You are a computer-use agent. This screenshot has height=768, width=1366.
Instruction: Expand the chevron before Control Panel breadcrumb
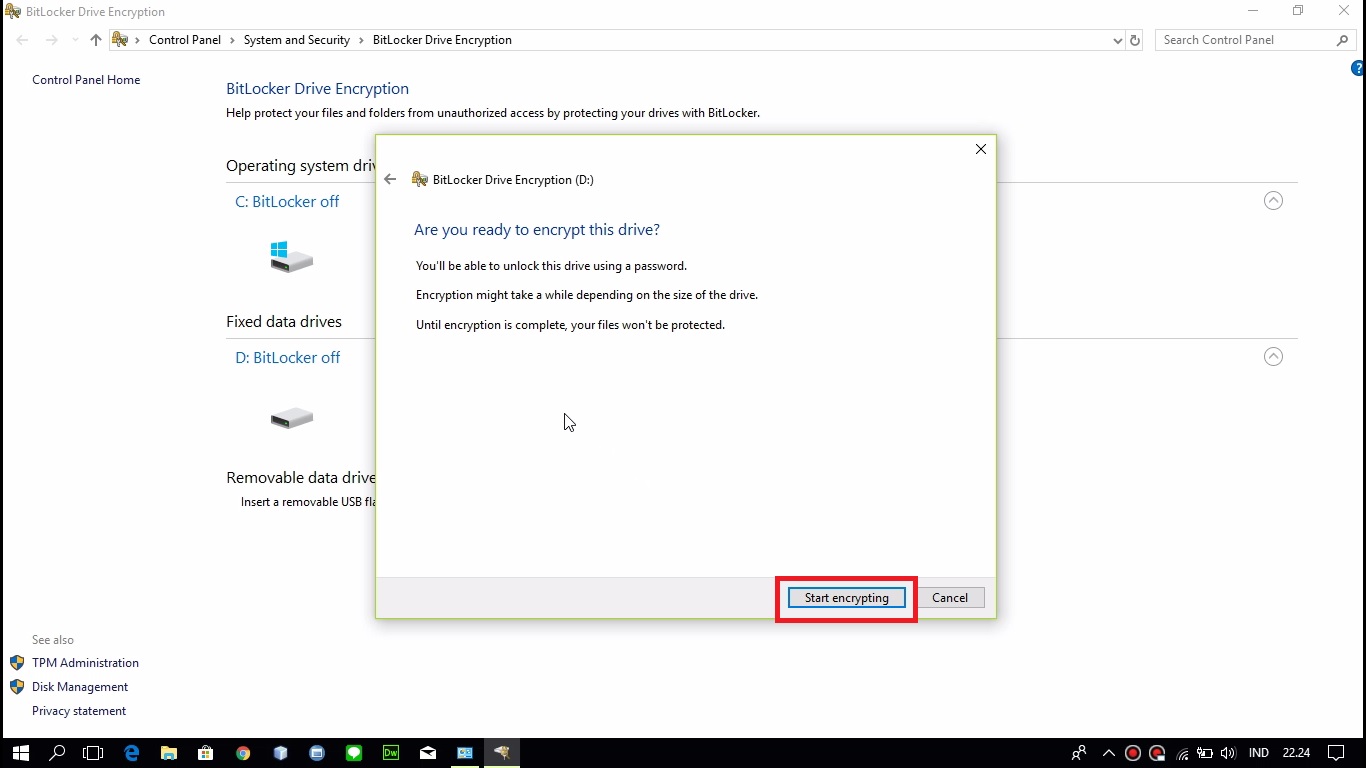click(138, 40)
